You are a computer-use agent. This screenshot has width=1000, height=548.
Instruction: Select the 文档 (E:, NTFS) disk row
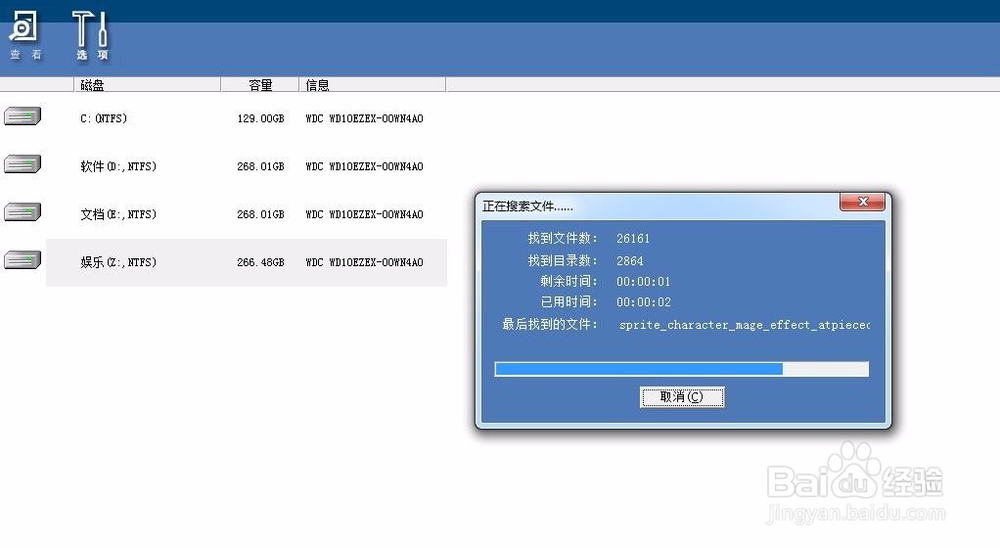(246, 214)
